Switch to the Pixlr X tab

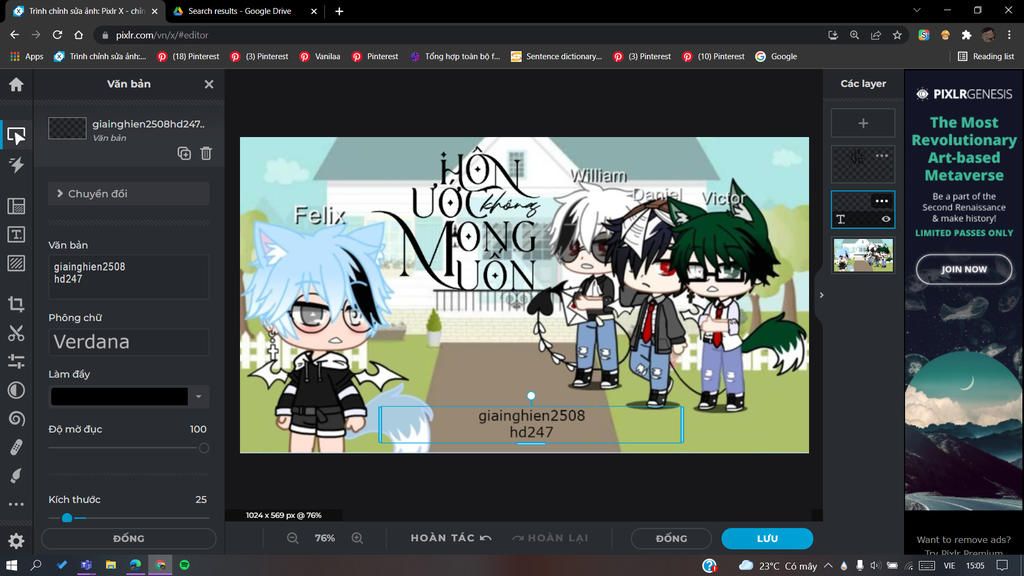[x=86, y=11]
